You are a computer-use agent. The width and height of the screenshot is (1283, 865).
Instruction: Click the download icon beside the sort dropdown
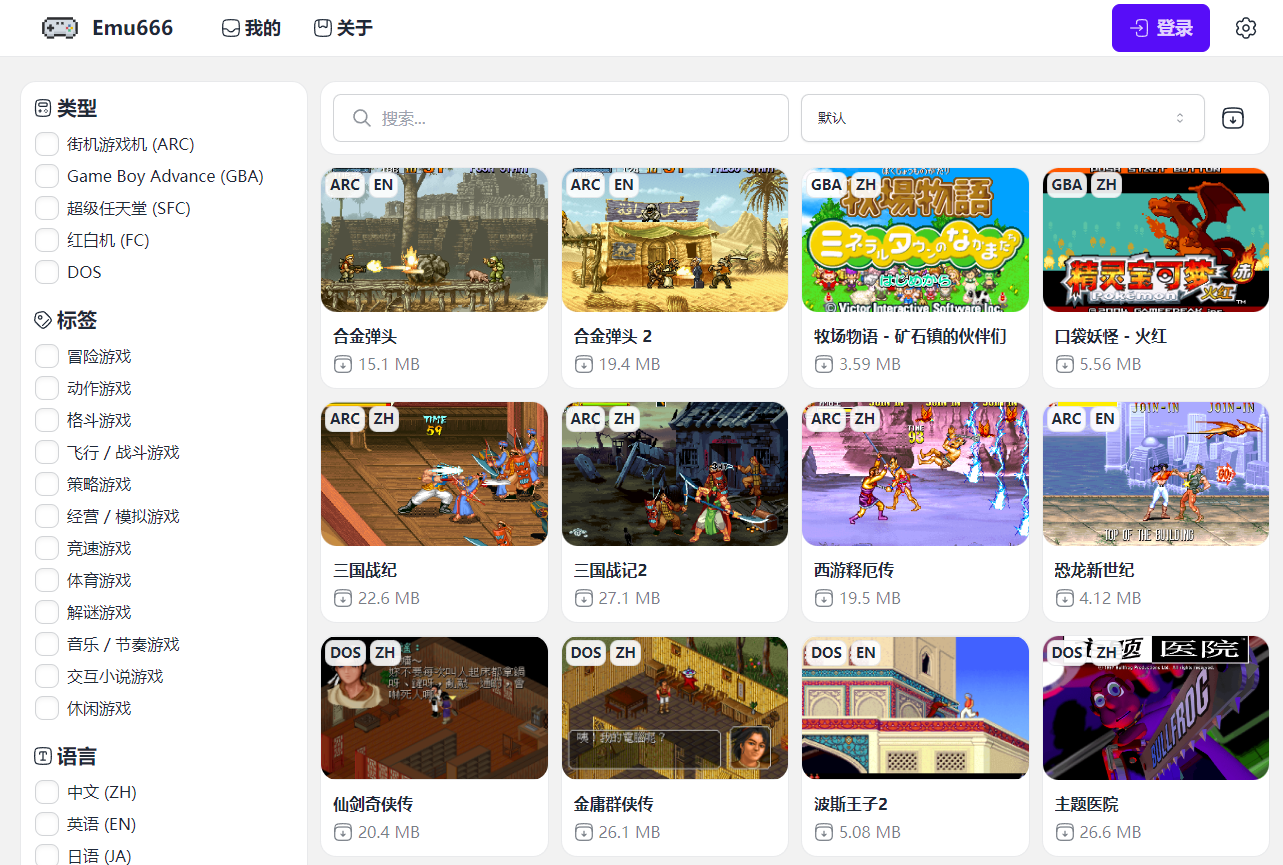coord(1233,118)
